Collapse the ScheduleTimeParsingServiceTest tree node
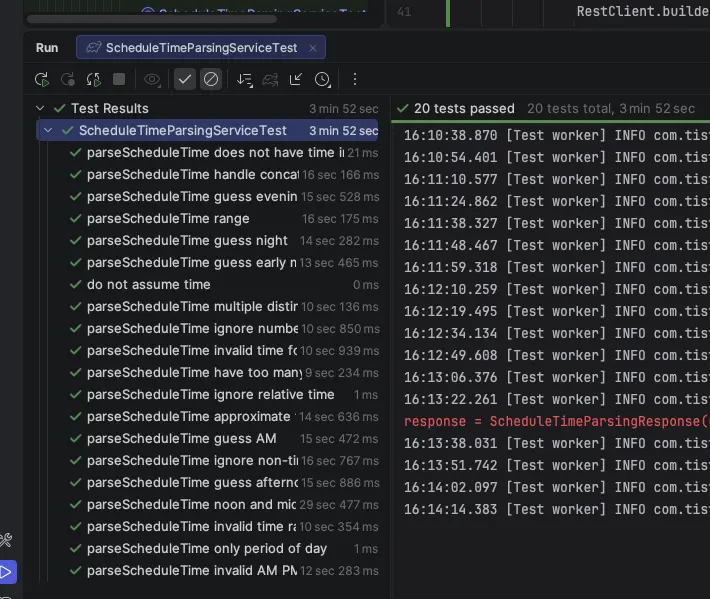The image size is (710, 599). point(48,130)
